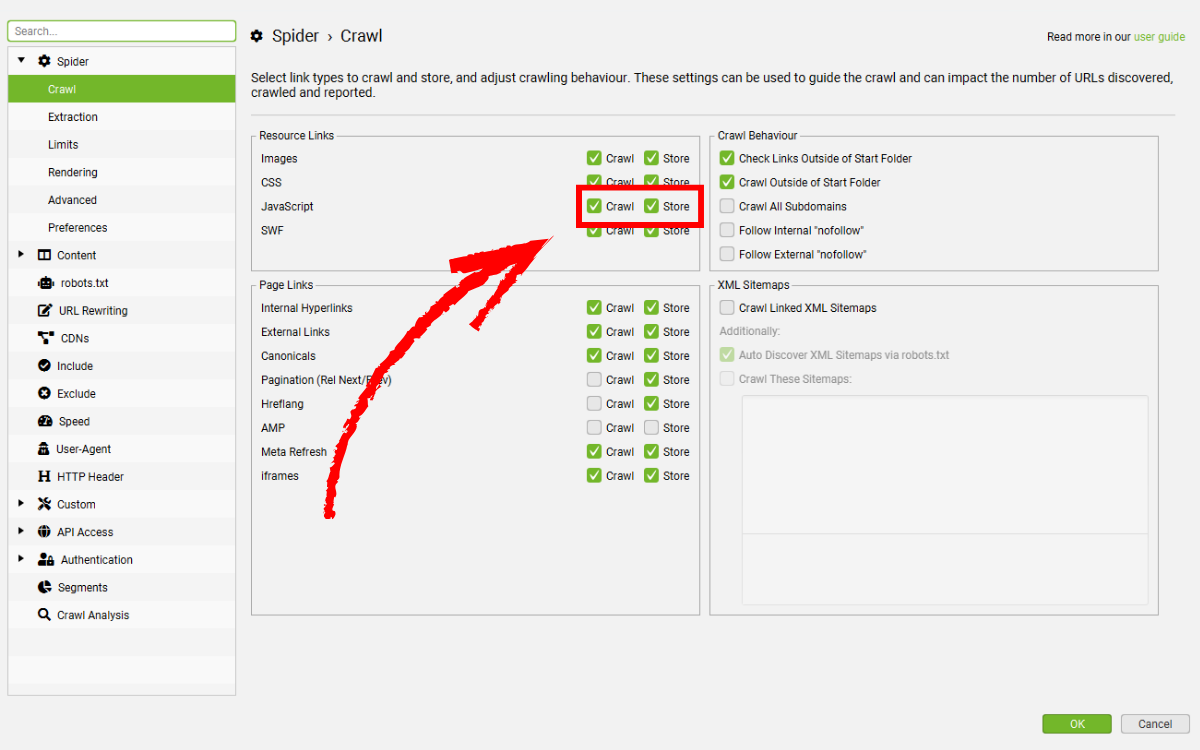1200x750 pixels.
Task: Expand the API Access section
Action: click(21, 532)
